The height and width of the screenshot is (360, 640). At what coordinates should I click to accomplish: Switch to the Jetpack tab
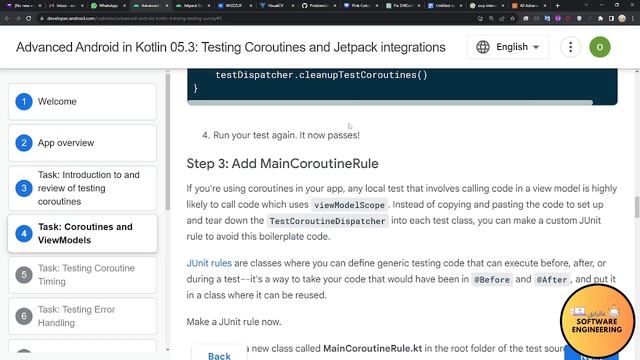coord(193,6)
